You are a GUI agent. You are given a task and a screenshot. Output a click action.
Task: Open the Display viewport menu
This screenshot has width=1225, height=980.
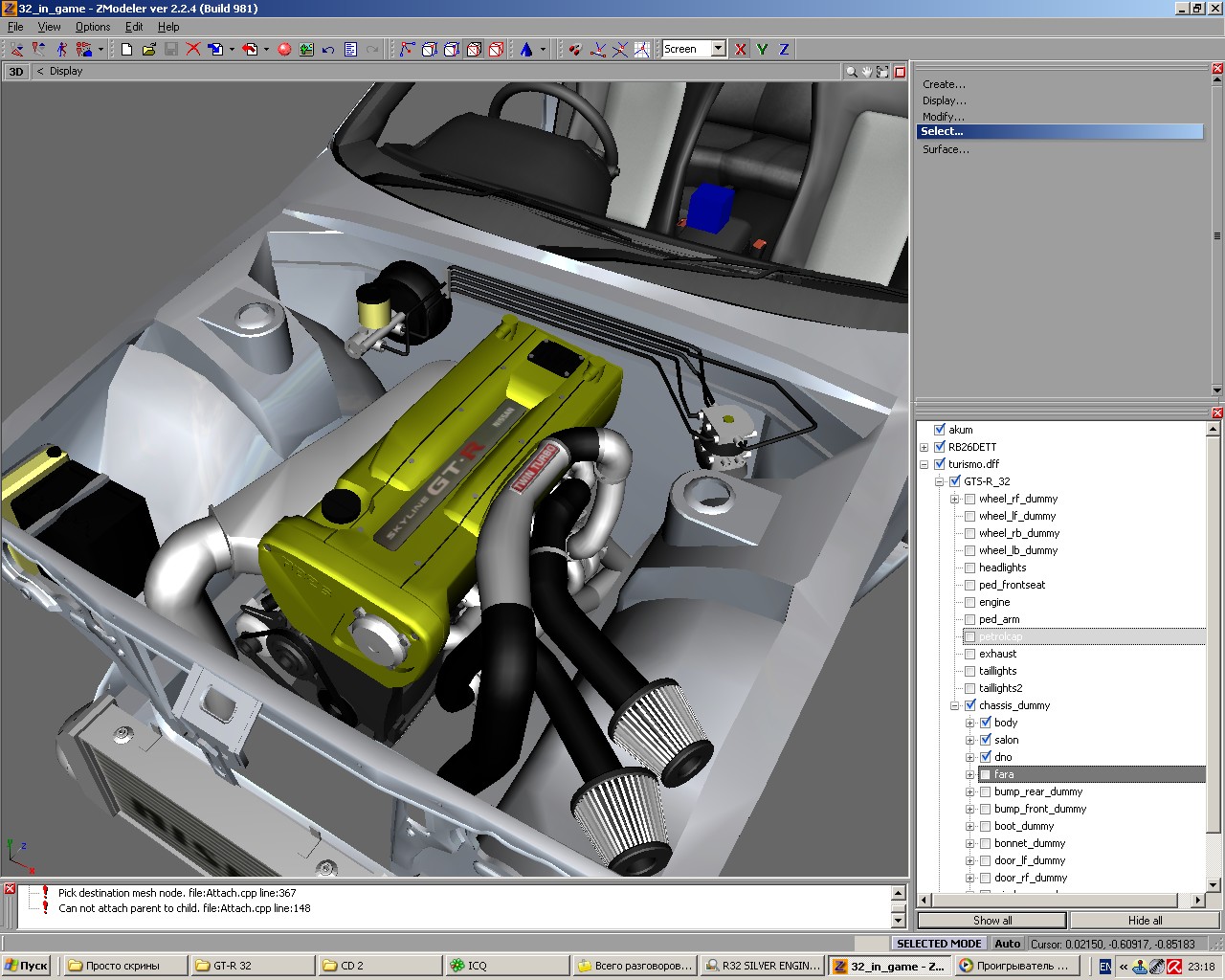[x=66, y=71]
